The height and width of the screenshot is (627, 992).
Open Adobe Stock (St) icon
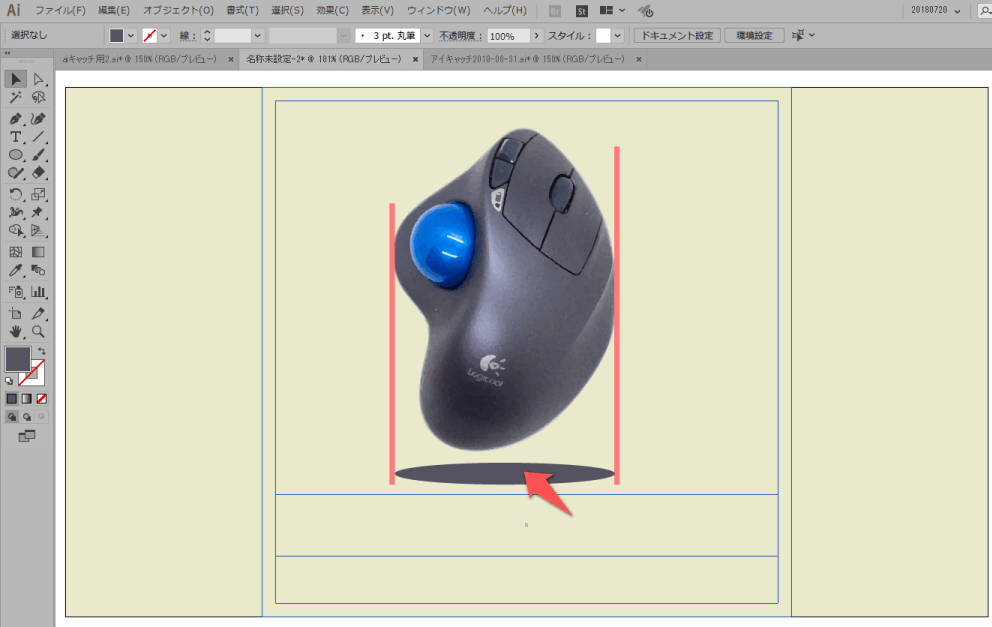click(581, 11)
